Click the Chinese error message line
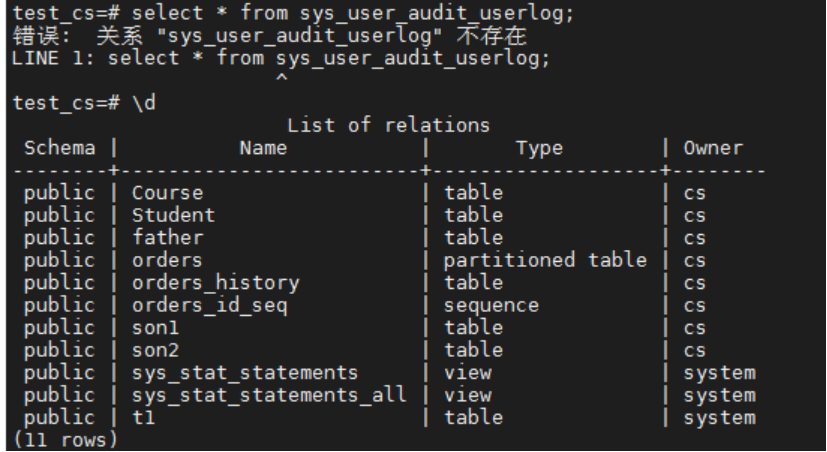The image size is (827, 452). point(270,36)
